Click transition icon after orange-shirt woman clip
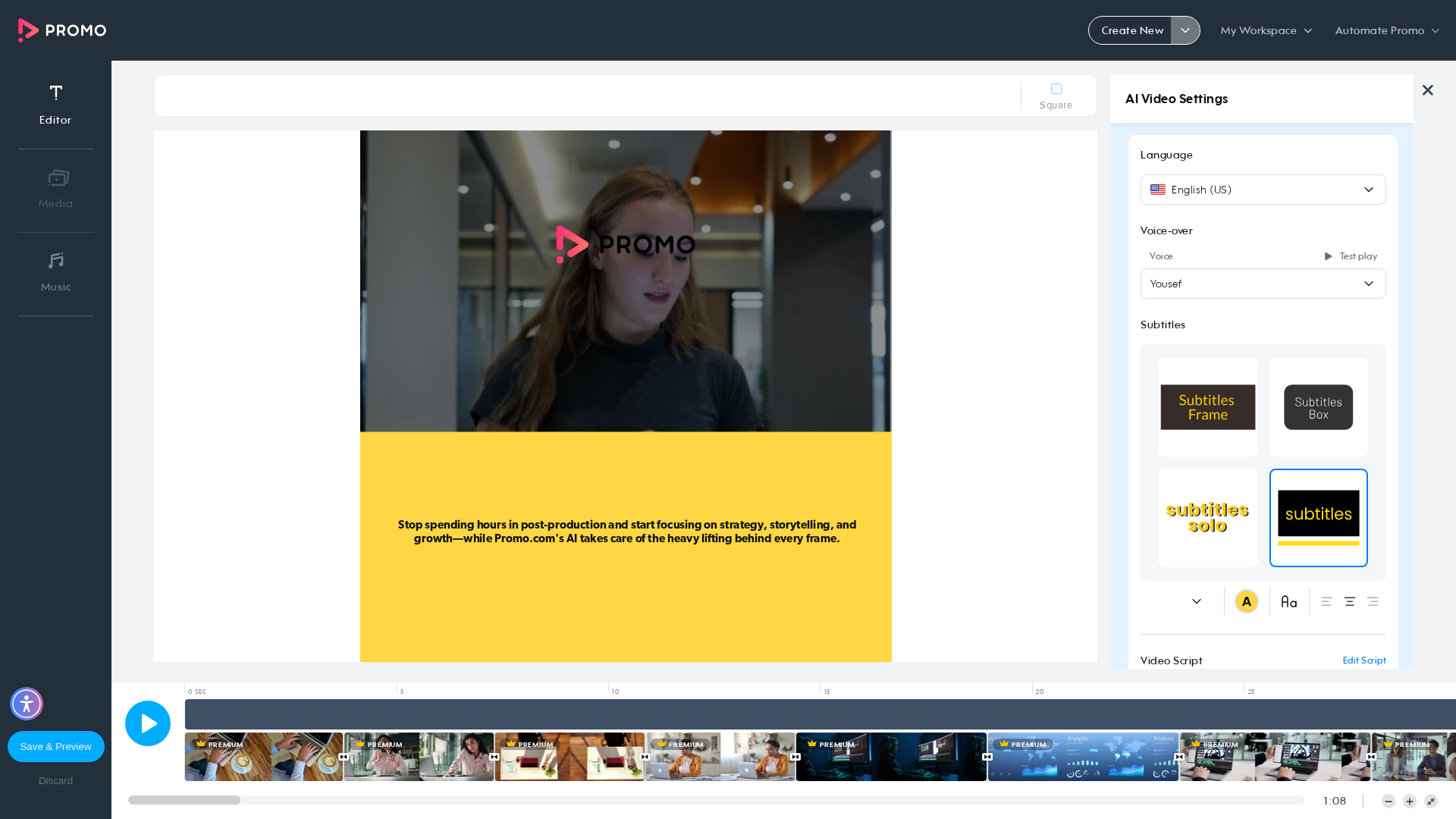The height and width of the screenshot is (819, 1456). point(795,757)
